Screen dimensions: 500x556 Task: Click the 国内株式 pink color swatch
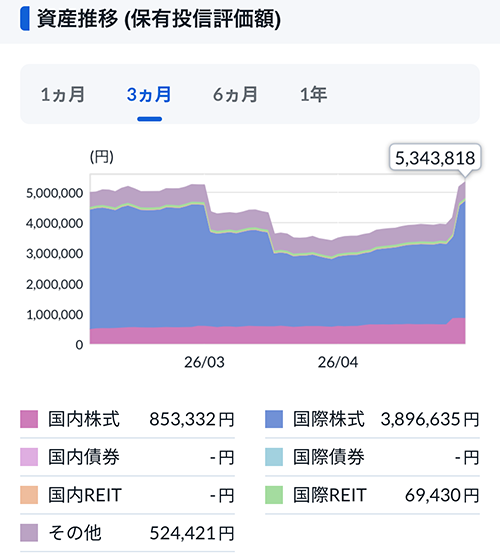(x=29, y=419)
